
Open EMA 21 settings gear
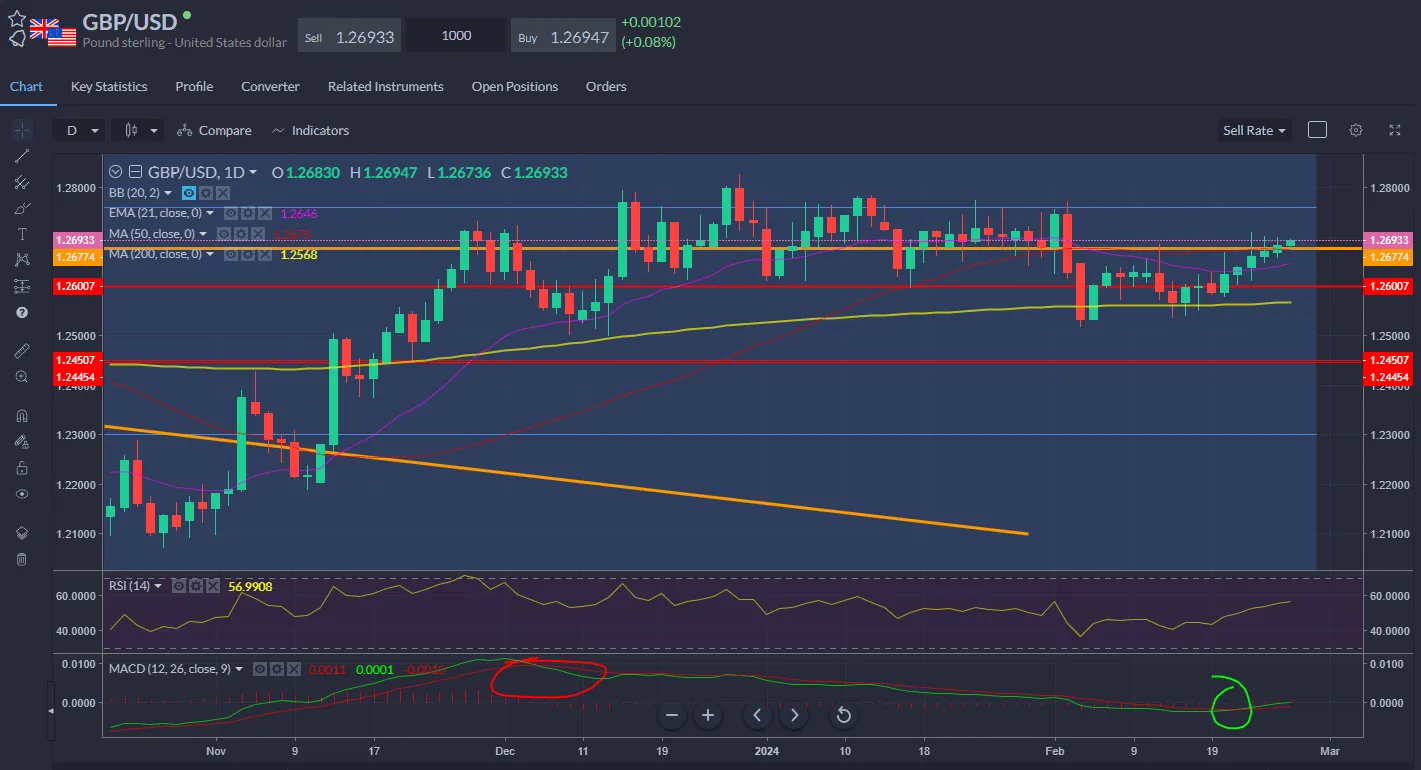click(x=247, y=213)
